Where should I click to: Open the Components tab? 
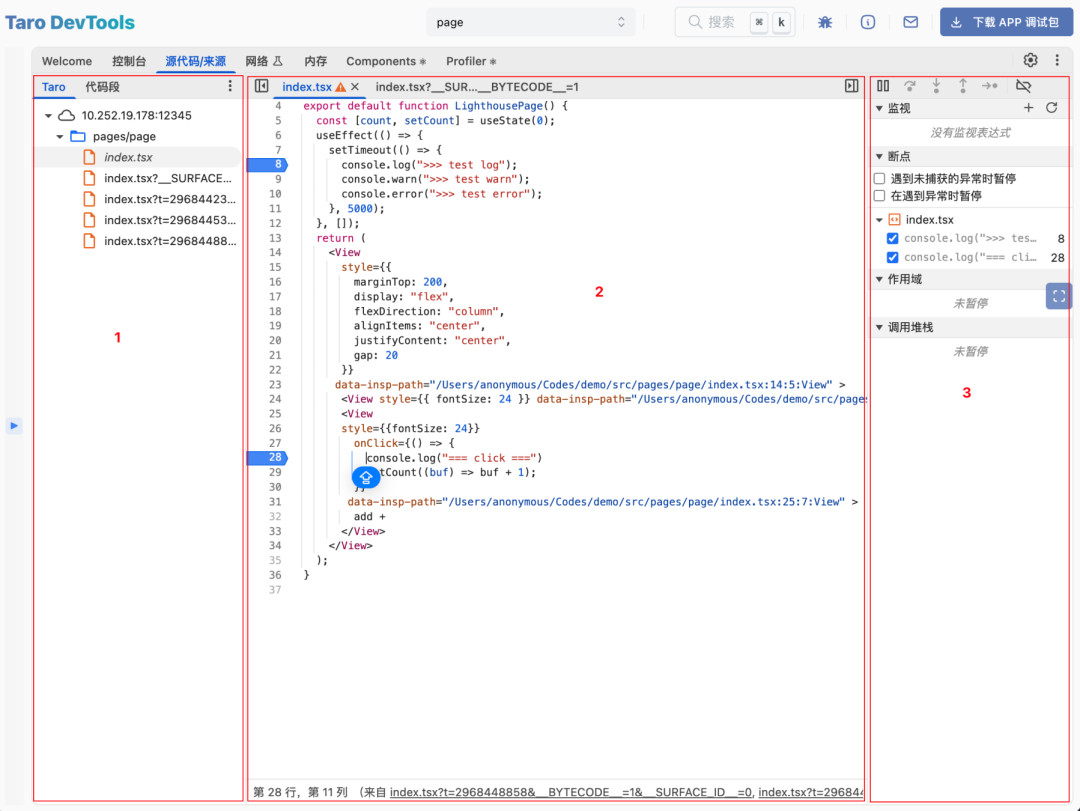(x=386, y=61)
